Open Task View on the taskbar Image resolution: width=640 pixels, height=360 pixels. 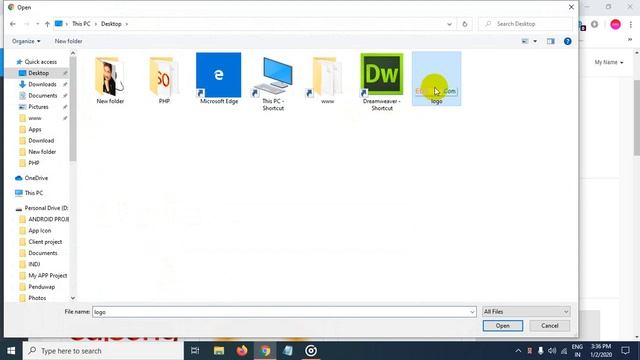195,351
